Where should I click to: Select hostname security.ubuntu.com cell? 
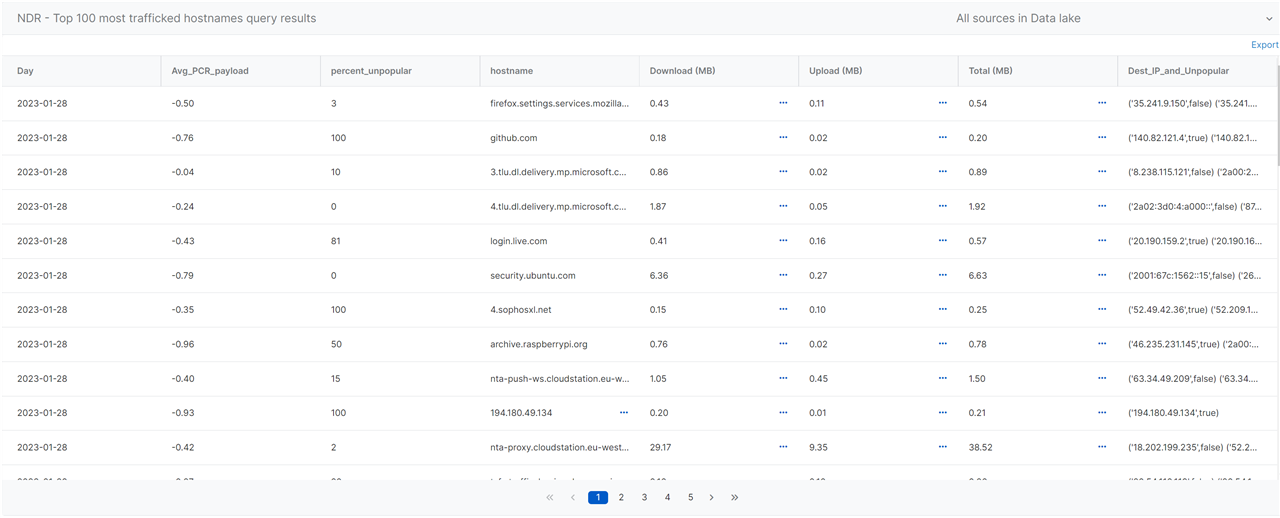click(532, 275)
